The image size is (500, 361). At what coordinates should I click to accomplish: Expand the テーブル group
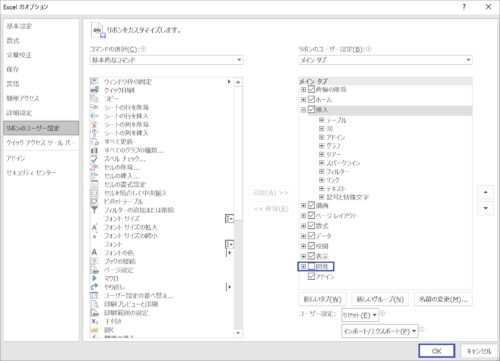[x=322, y=120]
